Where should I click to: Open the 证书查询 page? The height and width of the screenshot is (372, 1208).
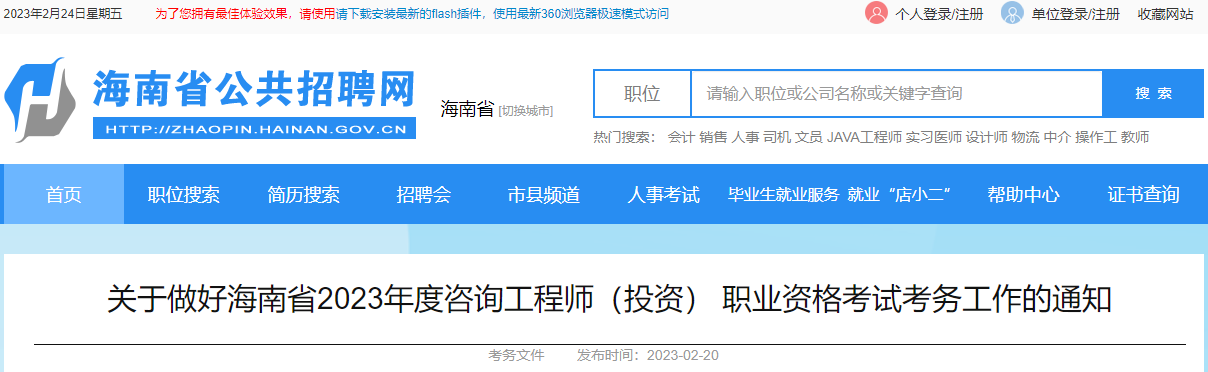1144,195
